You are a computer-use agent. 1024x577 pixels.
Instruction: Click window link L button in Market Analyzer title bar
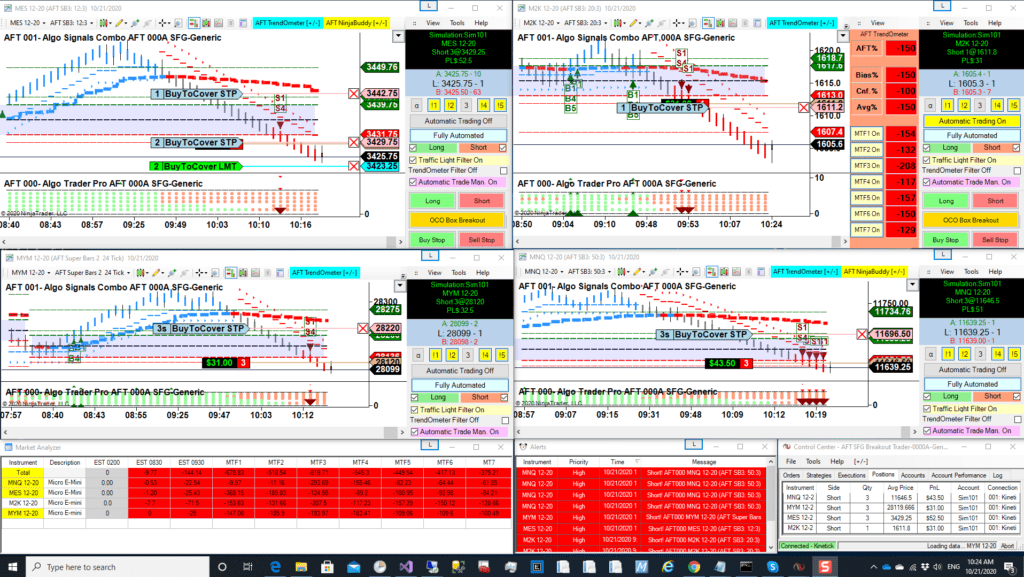point(429,445)
